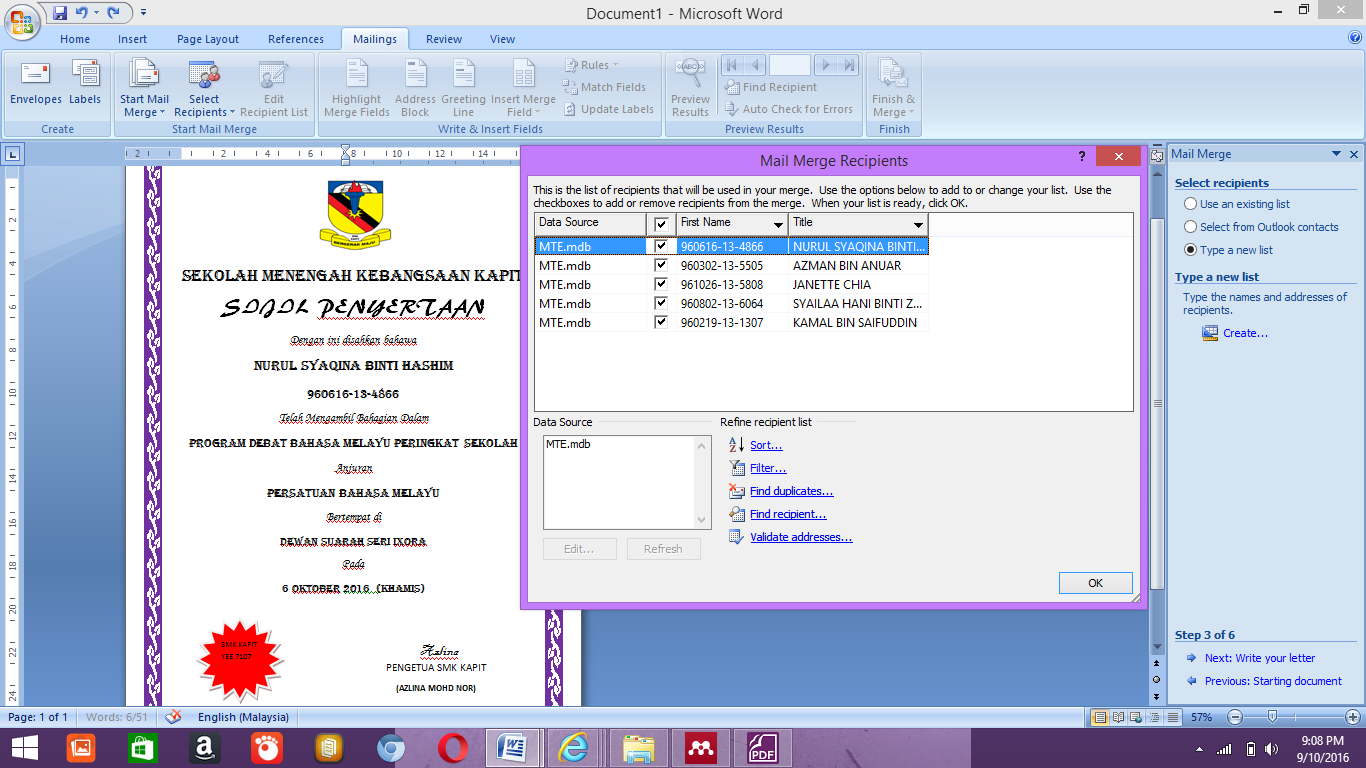Viewport: 1366px width, 768px height.
Task: Open the Windows Start menu
Action: coord(25,748)
